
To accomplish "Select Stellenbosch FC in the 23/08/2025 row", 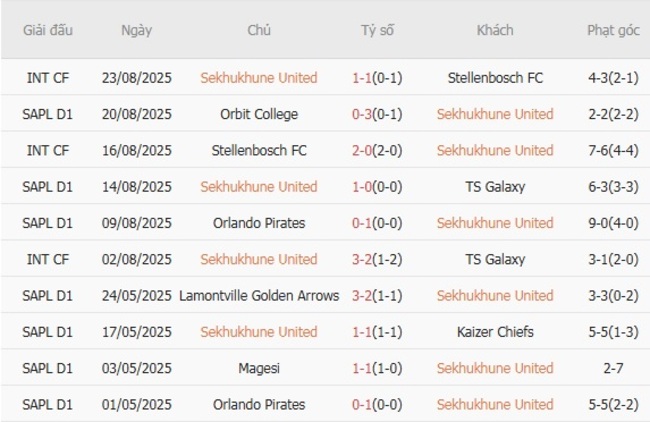I will [494, 78].
